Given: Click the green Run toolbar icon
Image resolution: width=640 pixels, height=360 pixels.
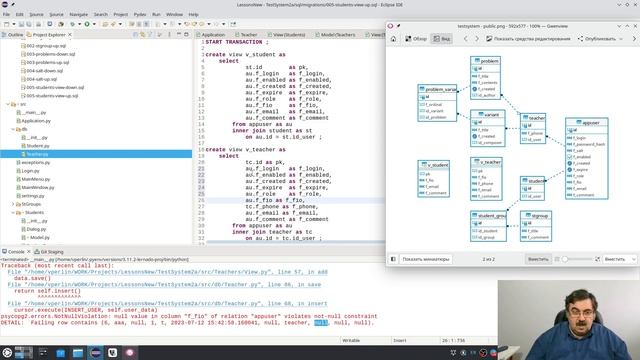Looking at the screenshot, I should tap(87, 24).
